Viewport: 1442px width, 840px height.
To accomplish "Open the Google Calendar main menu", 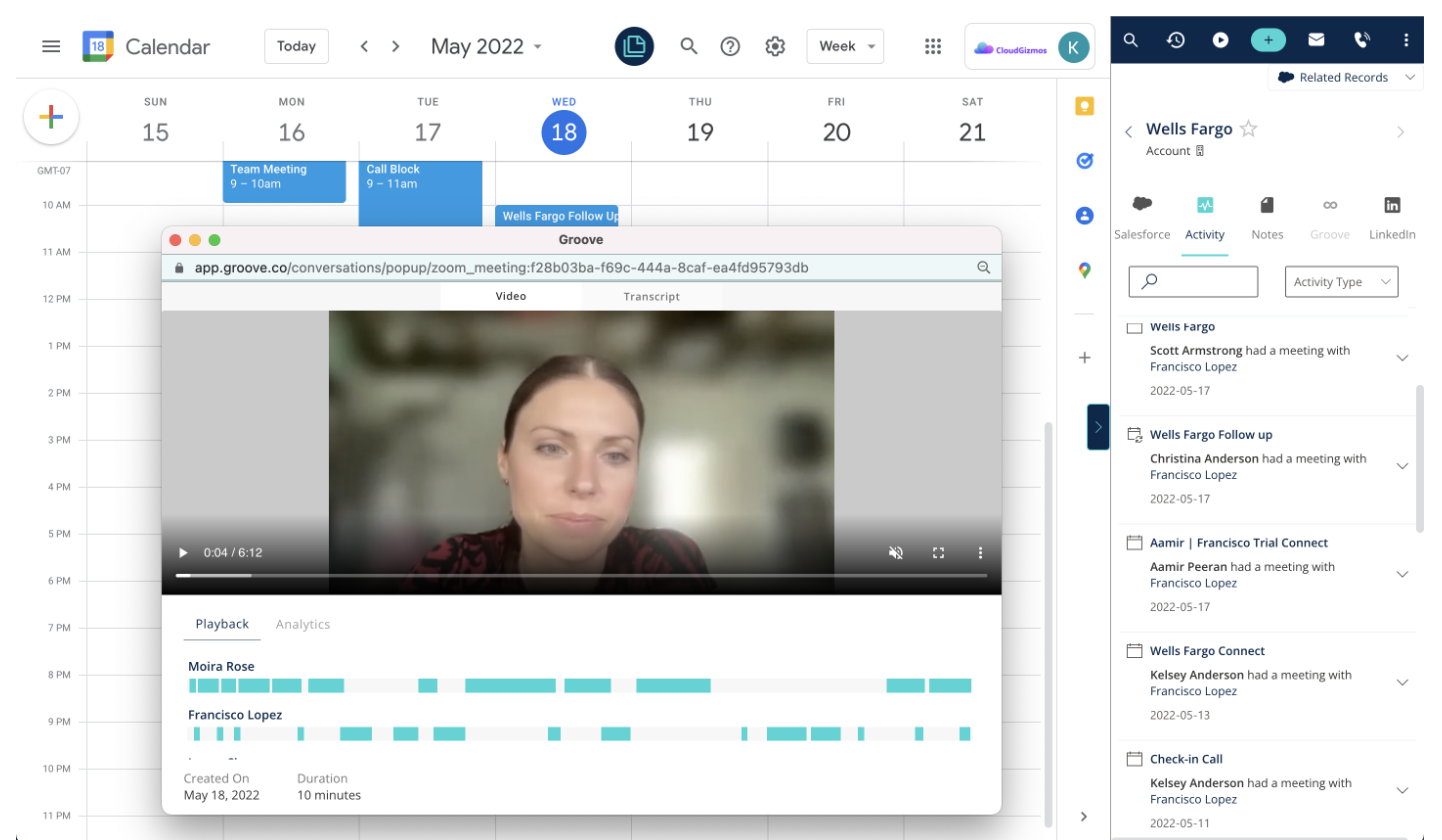I will tap(51, 46).
